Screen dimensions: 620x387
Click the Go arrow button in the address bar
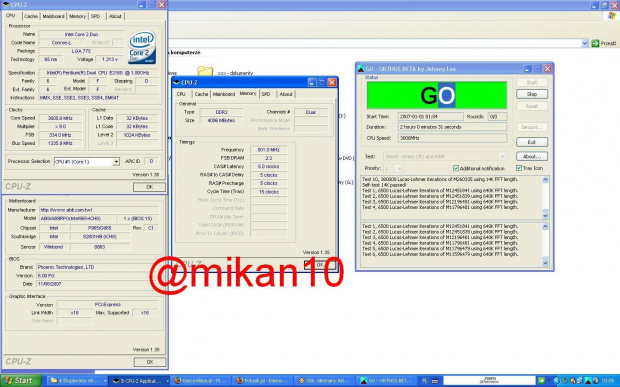pos(595,43)
